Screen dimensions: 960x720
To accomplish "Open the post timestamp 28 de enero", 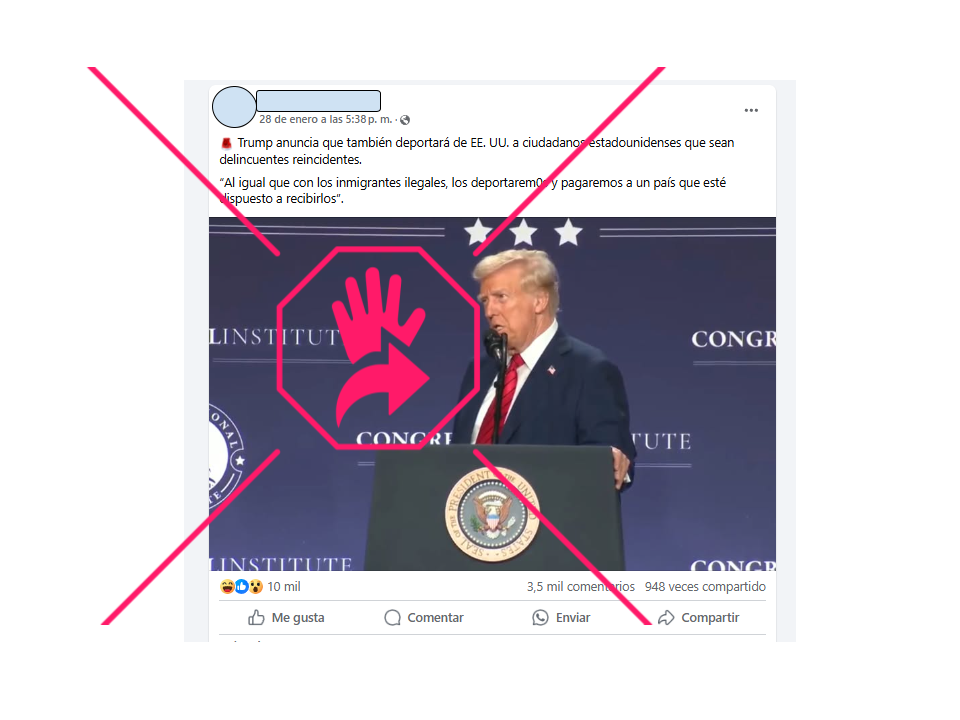I will [x=325, y=119].
